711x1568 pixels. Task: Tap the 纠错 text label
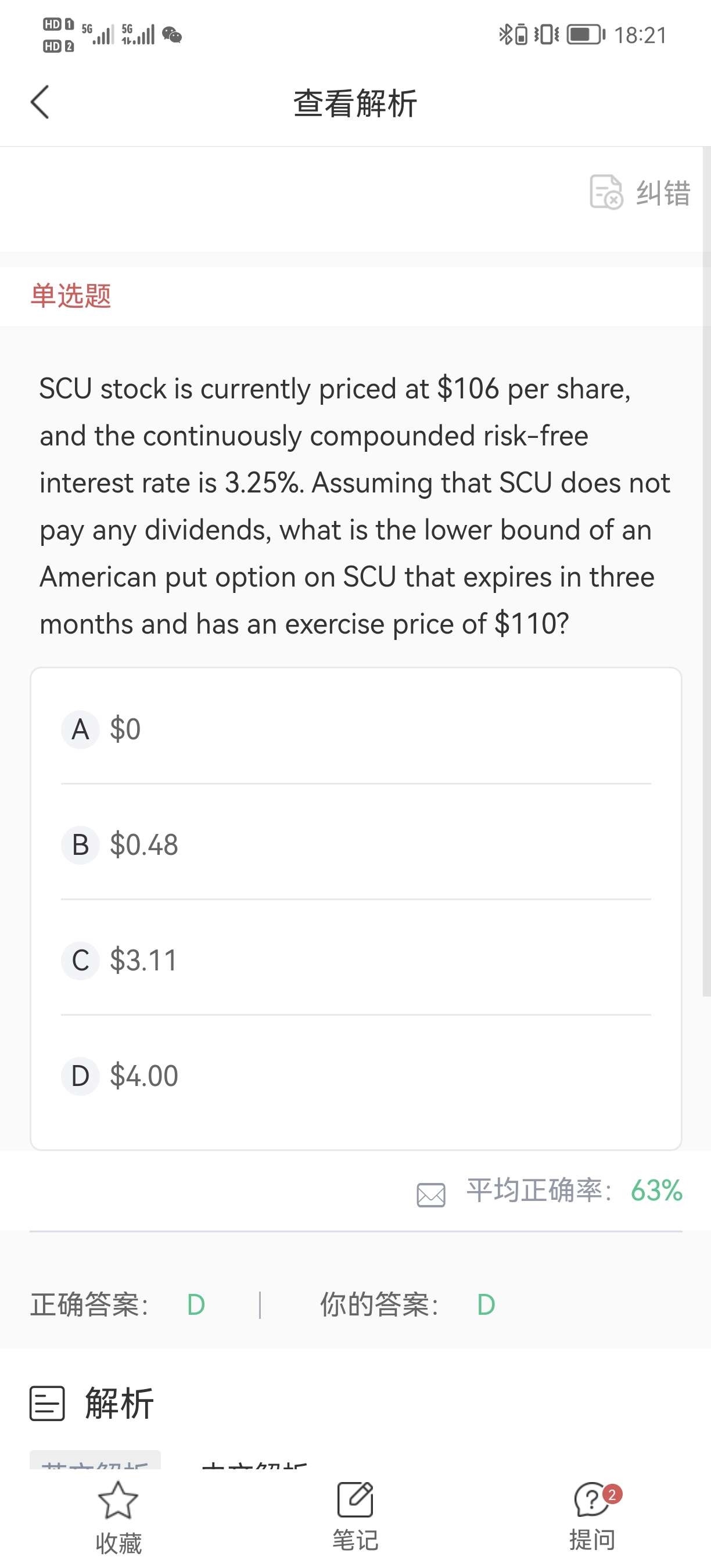pos(663,193)
